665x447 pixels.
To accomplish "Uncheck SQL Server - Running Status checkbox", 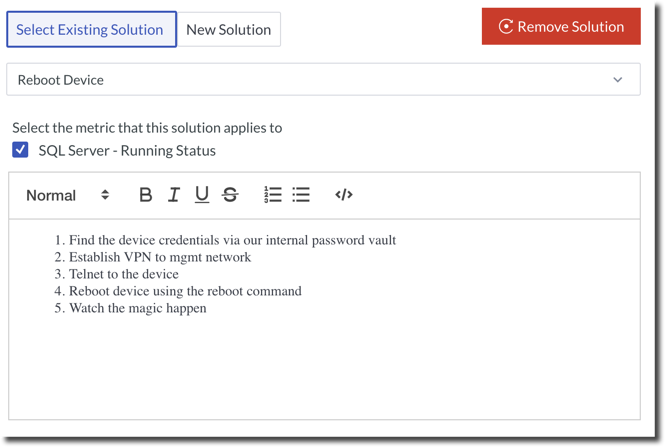I will tap(20, 150).
